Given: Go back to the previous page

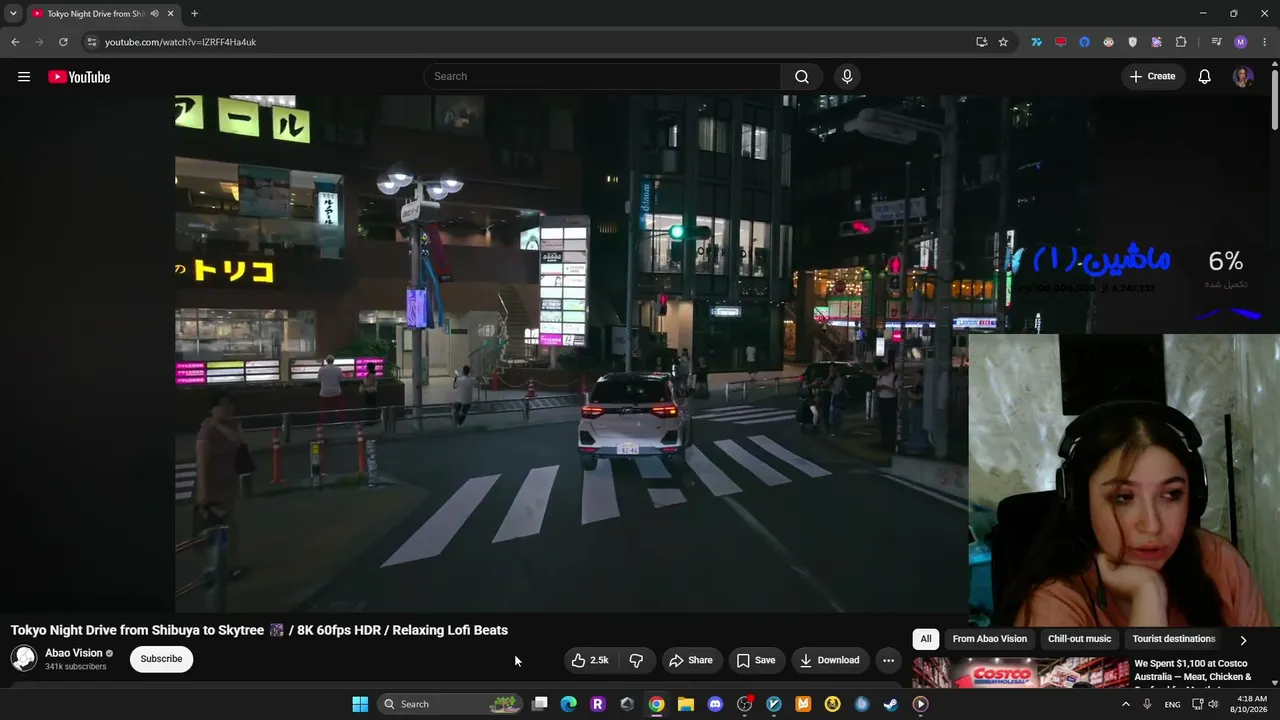Looking at the screenshot, I should coord(15,42).
